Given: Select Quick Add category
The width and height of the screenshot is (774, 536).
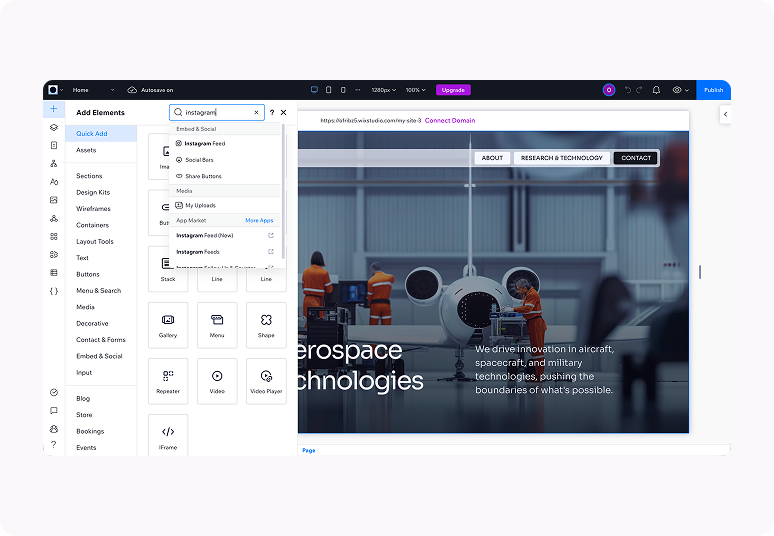Looking at the screenshot, I should pos(101,133).
